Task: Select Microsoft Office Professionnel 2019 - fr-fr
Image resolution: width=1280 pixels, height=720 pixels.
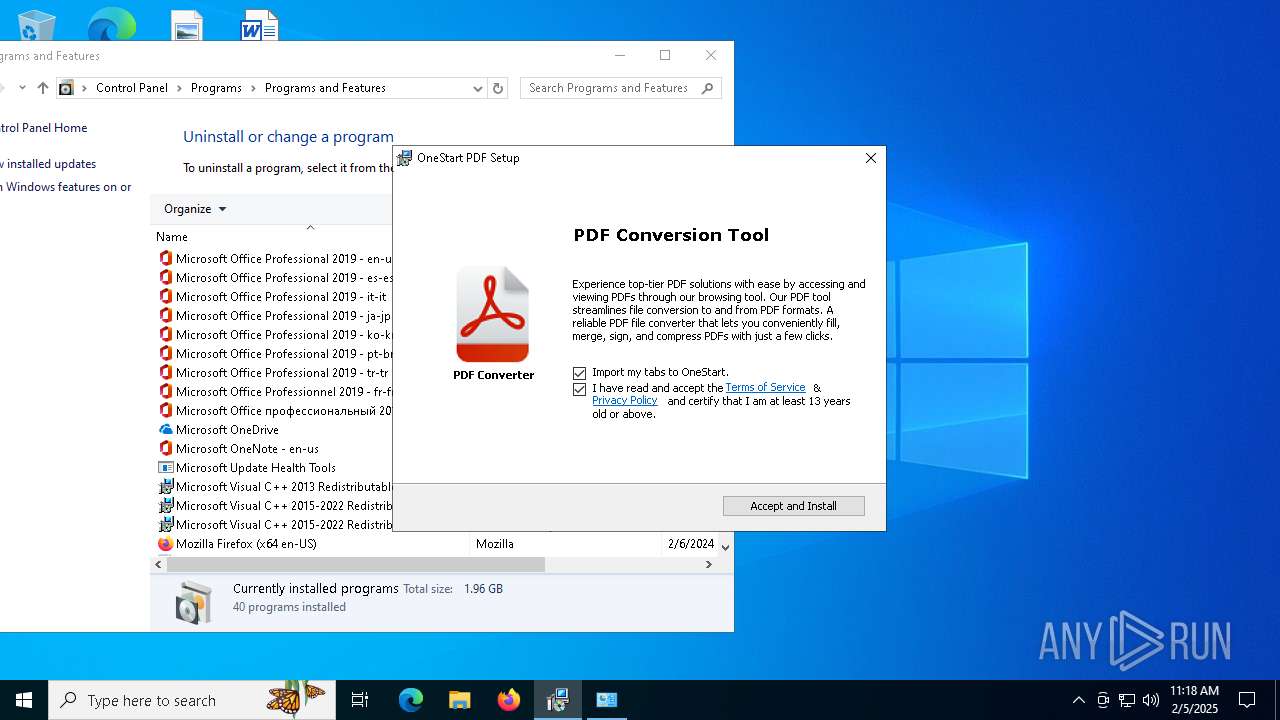Action: (x=274, y=392)
